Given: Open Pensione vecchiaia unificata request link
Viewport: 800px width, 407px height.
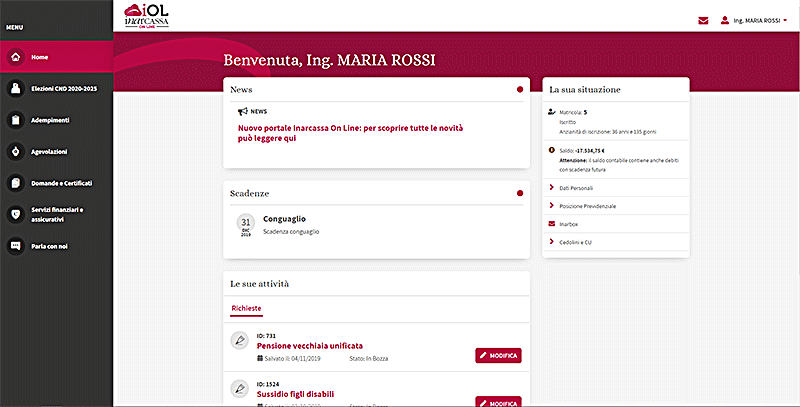Looking at the screenshot, I should pyautogui.click(x=309, y=345).
